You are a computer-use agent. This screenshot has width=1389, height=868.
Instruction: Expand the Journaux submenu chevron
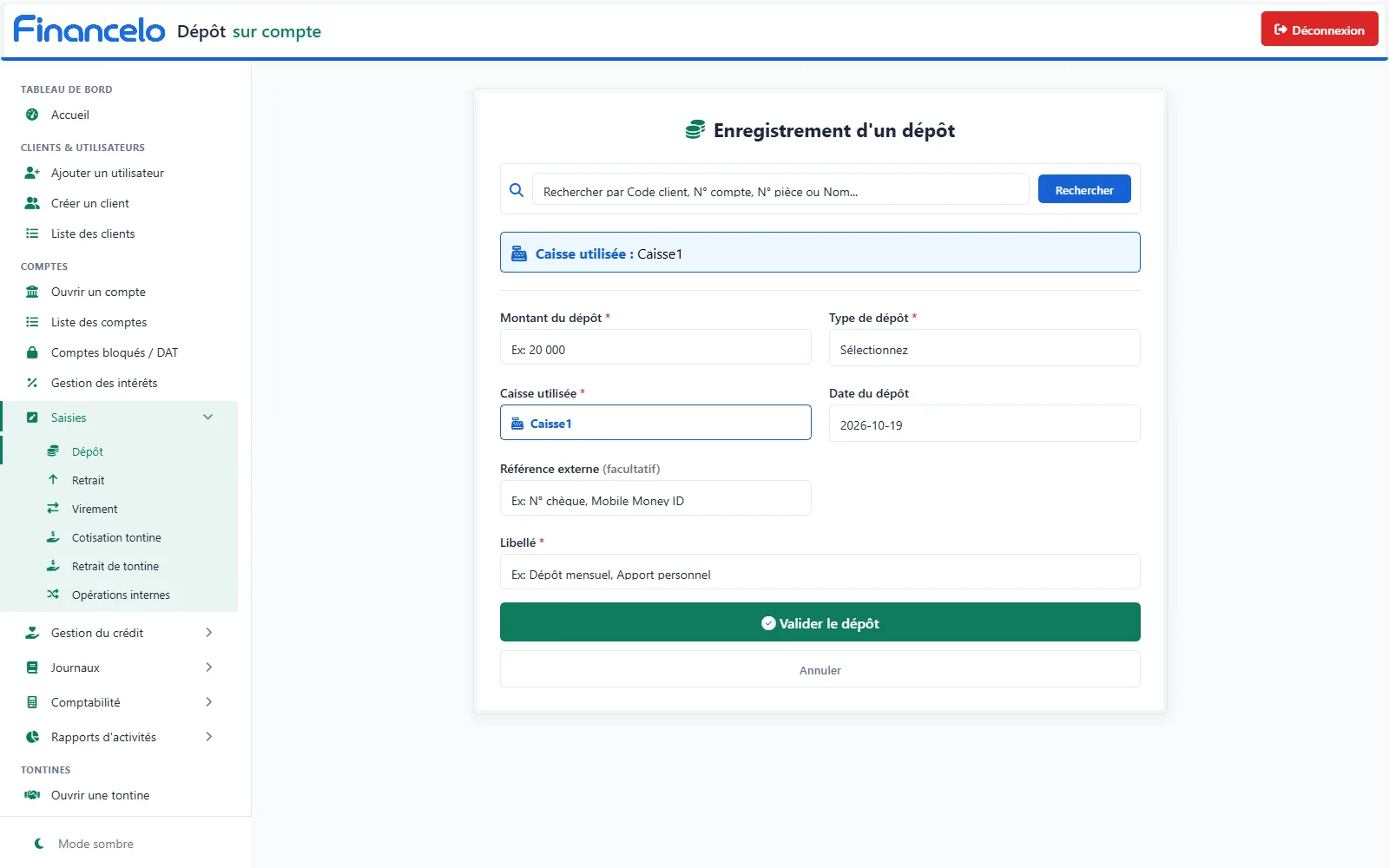[208, 667]
